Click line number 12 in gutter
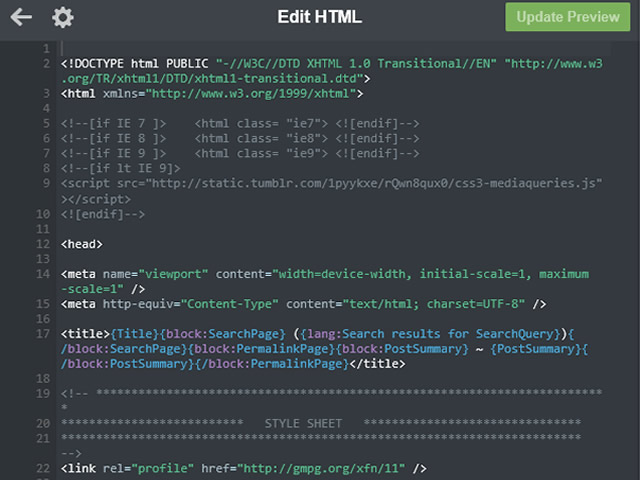This screenshot has width=640, height=480. [43, 244]
